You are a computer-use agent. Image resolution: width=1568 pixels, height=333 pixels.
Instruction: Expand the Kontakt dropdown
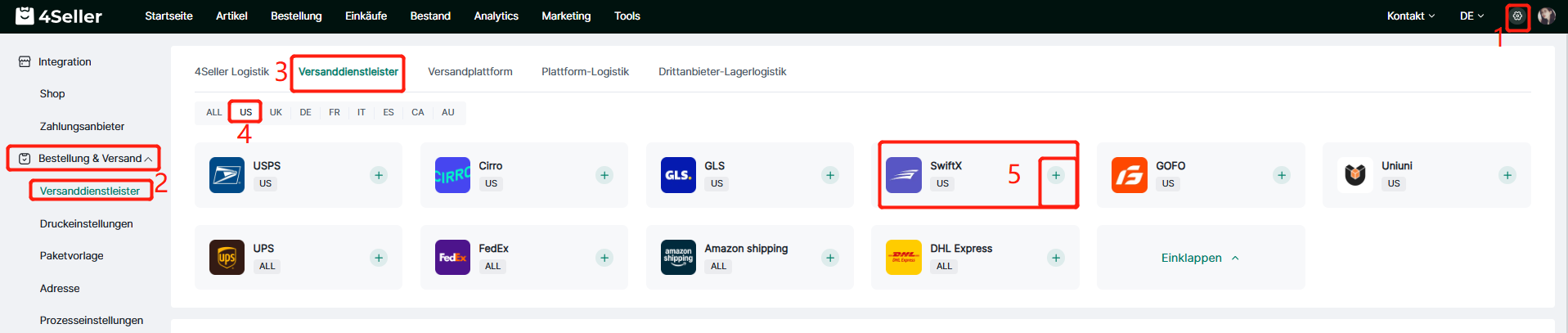point(1410,16)
